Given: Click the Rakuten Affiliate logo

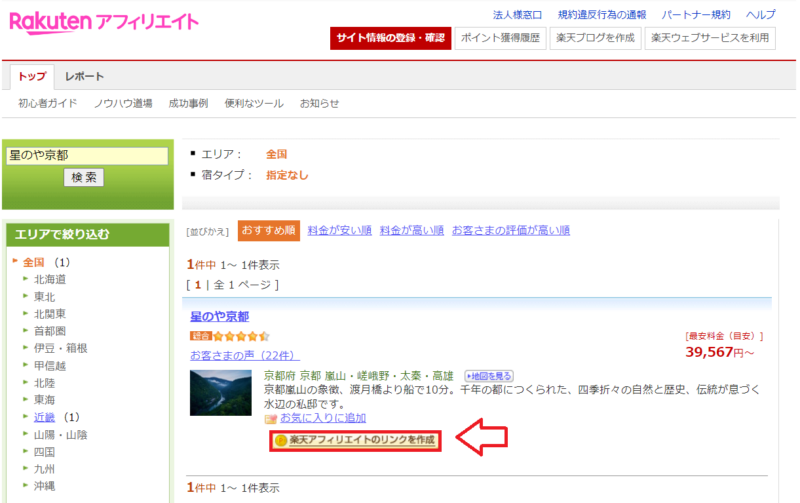Looking at the screenshot, I should coord(104,23).
